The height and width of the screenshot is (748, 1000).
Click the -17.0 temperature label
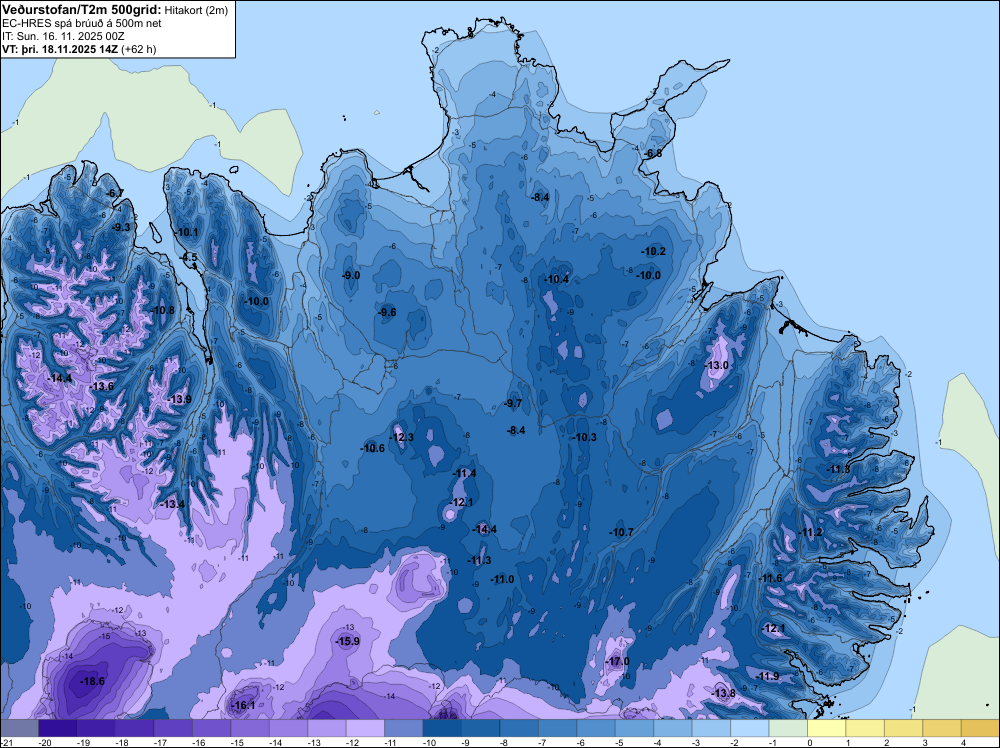click(617, 661)
